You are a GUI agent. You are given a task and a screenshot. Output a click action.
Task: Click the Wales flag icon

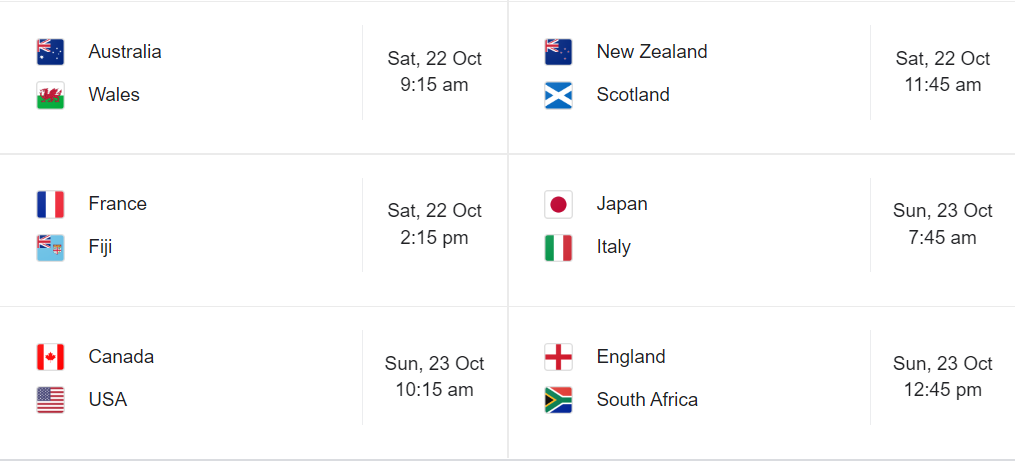point(50,95)
